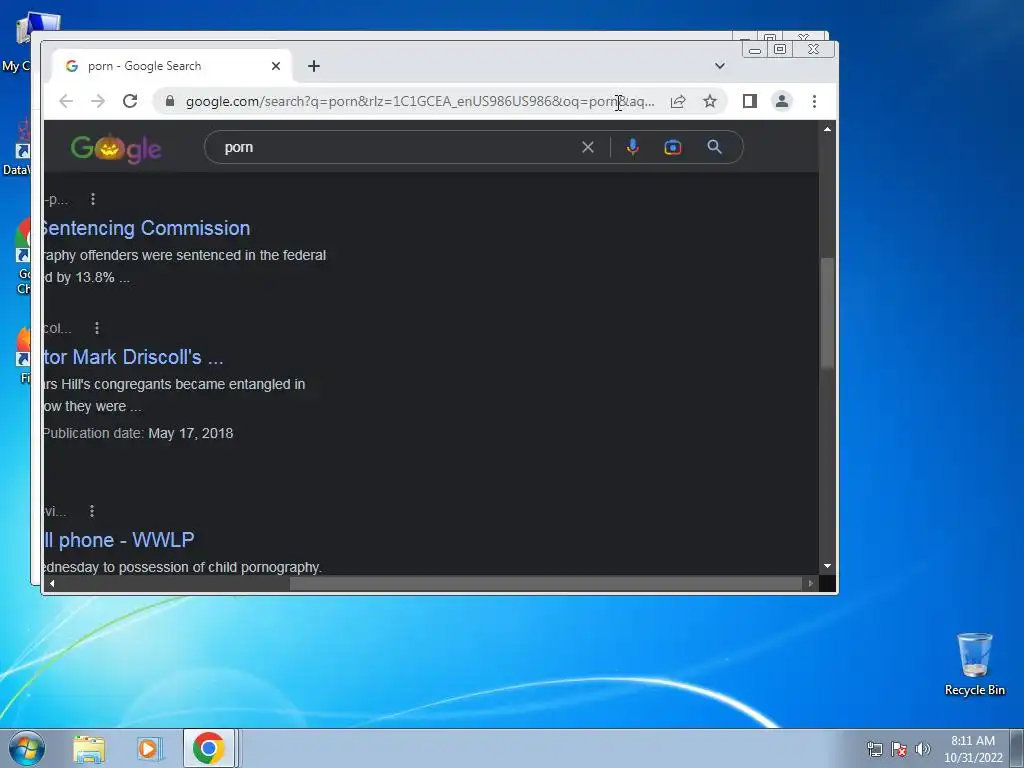View site information via padlock icon

coord(170,101)
